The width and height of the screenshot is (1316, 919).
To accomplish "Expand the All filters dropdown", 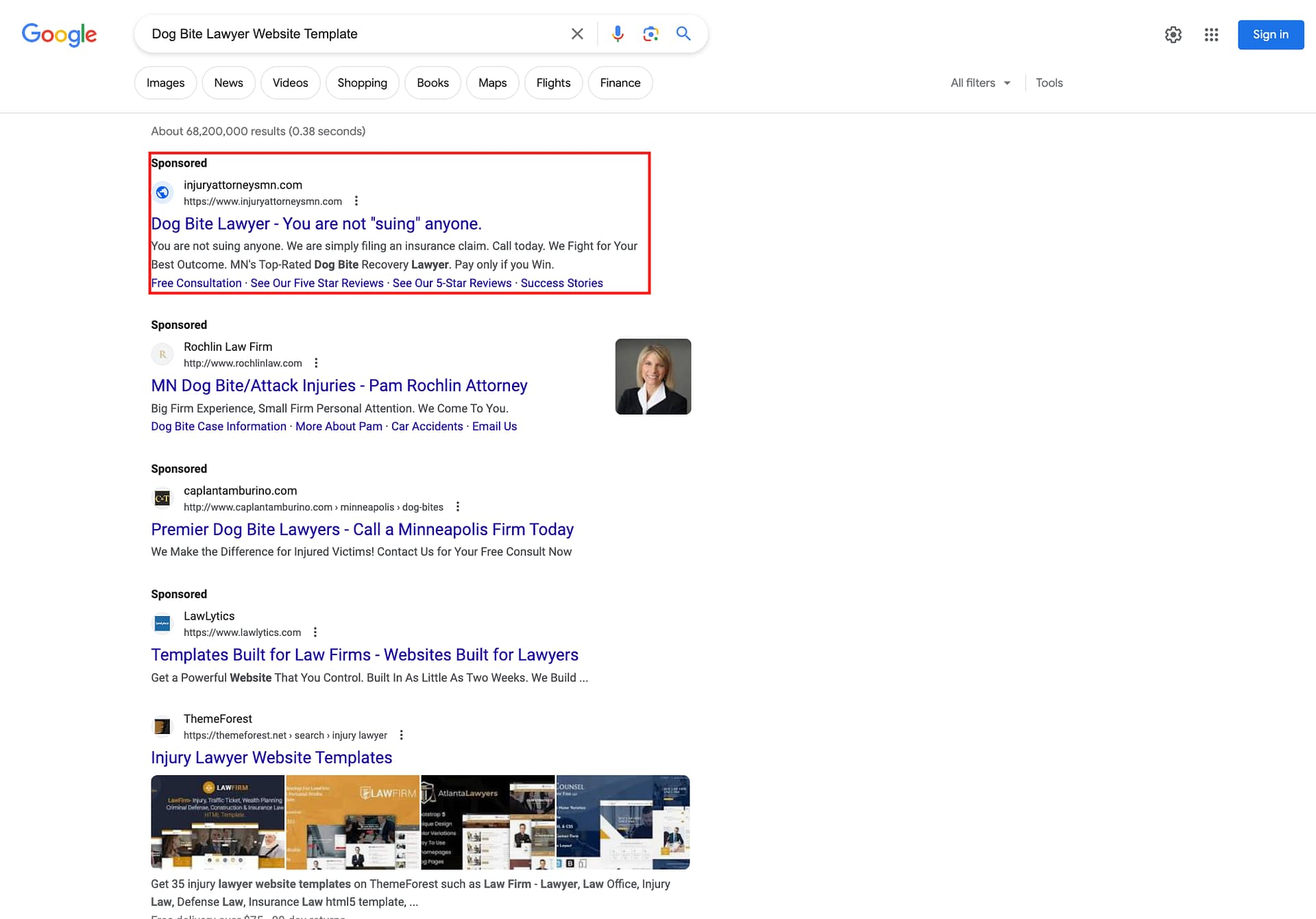I will point(980,83).
